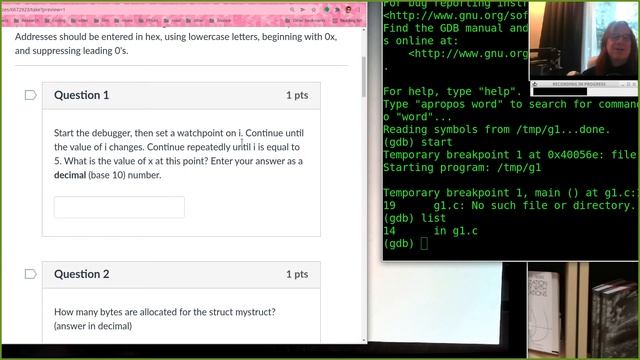Screen dimensions: 640x360
Task: Click the "1 pts" label of Question 1
Action: point(297,95)
